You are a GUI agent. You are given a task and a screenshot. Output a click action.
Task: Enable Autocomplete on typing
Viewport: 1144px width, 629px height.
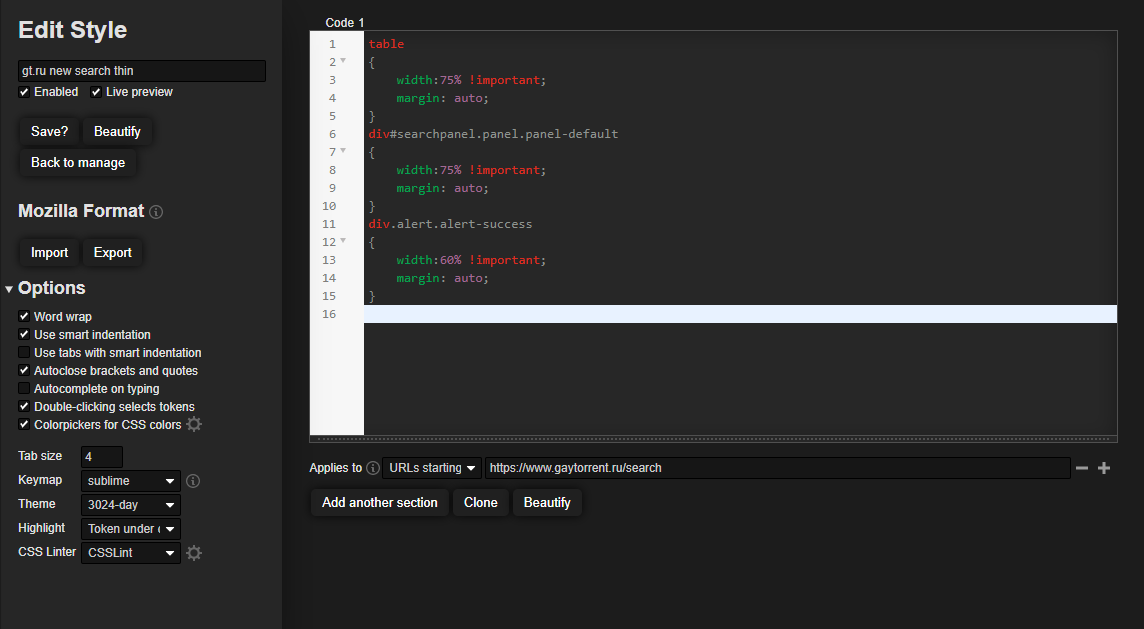pos(24,388)
